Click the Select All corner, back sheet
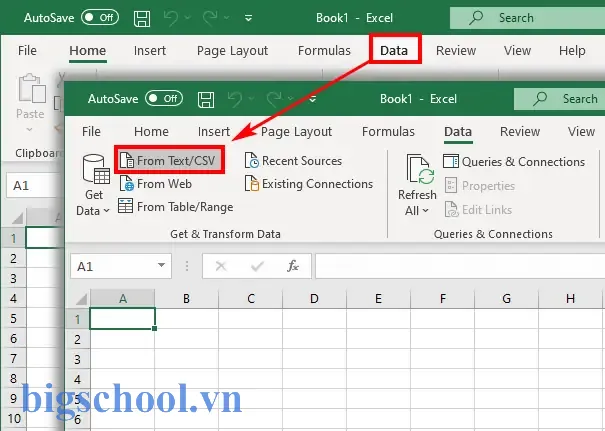Screen dimensions: 605x431 click(x=17, y=218)
